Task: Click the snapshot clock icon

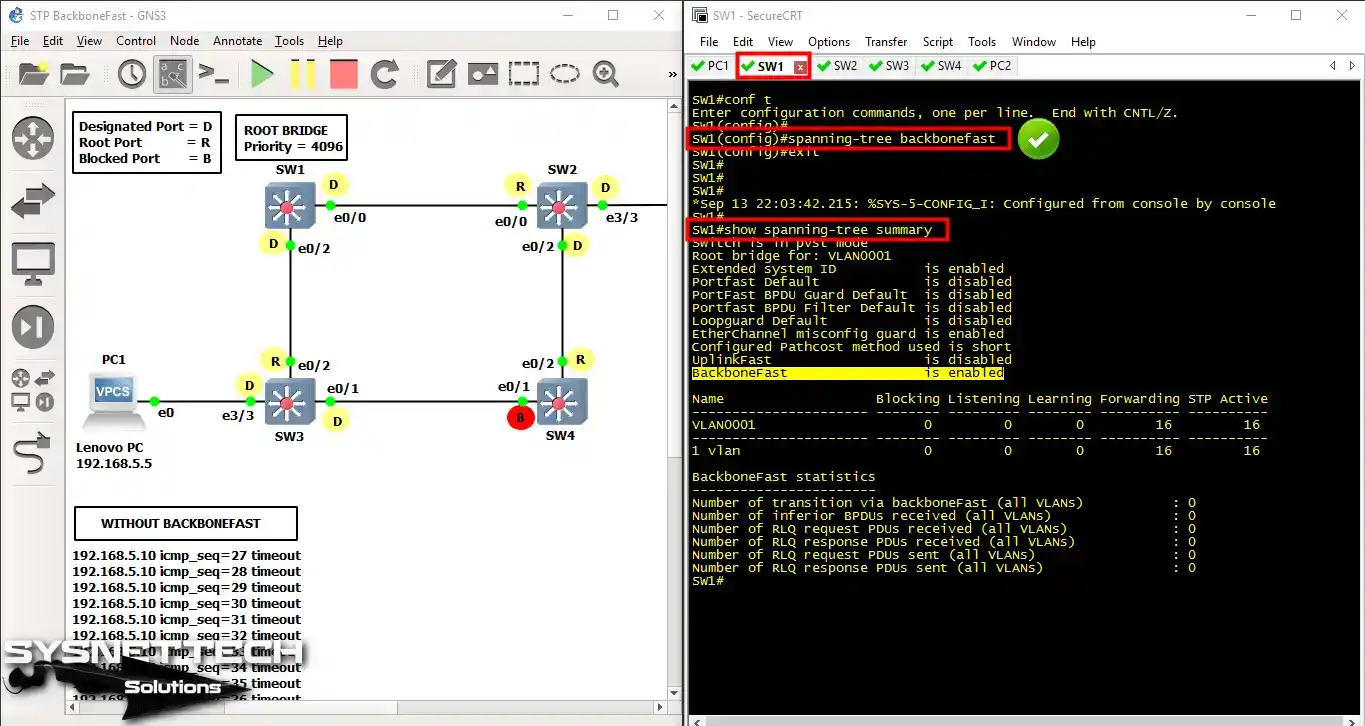Action: (x=131, y=74)
